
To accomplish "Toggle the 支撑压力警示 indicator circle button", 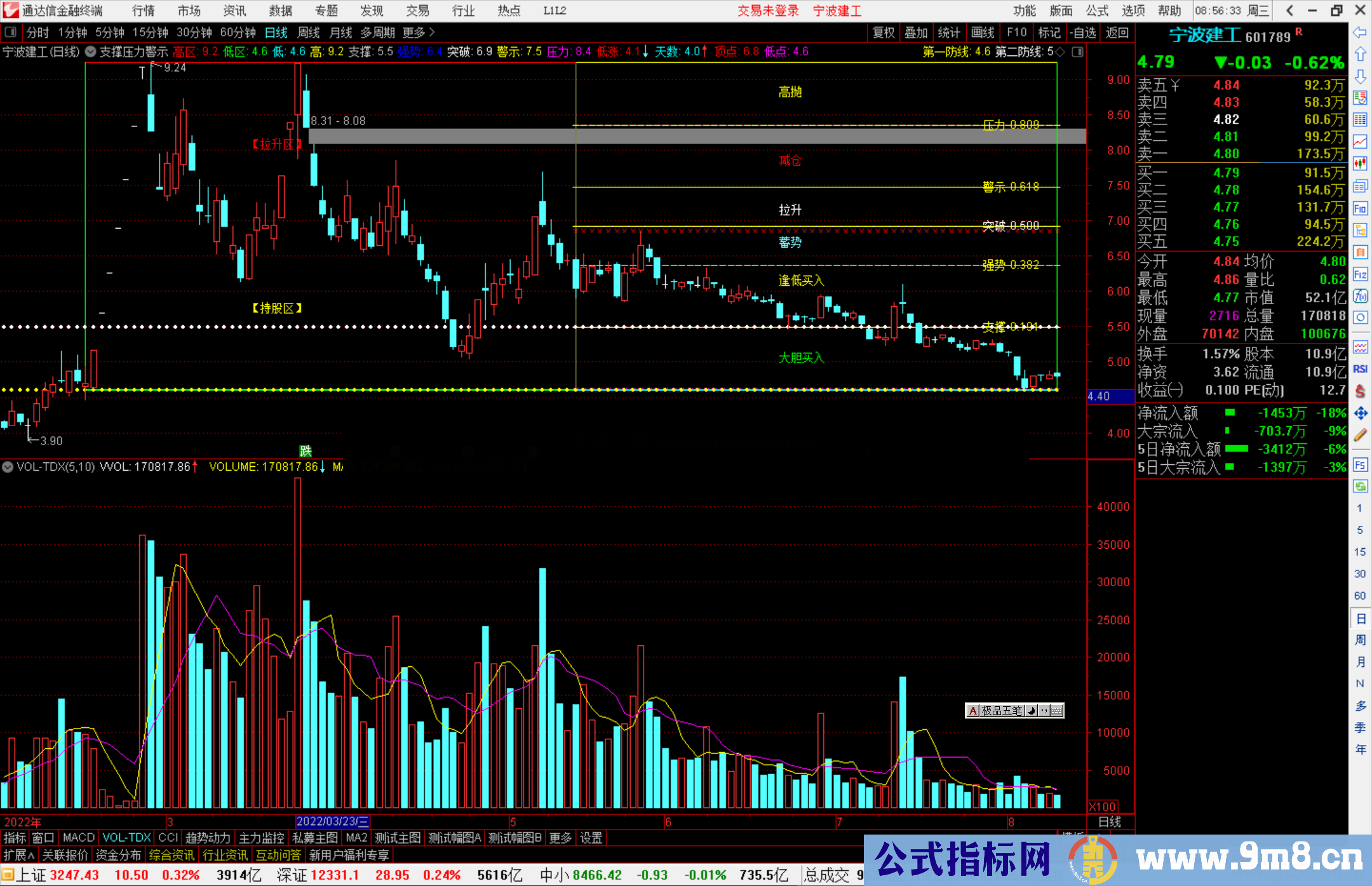I will (x=91, y=51).
